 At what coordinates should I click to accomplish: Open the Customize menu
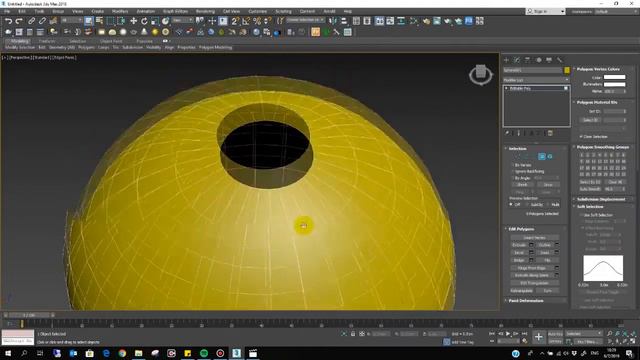258,11
